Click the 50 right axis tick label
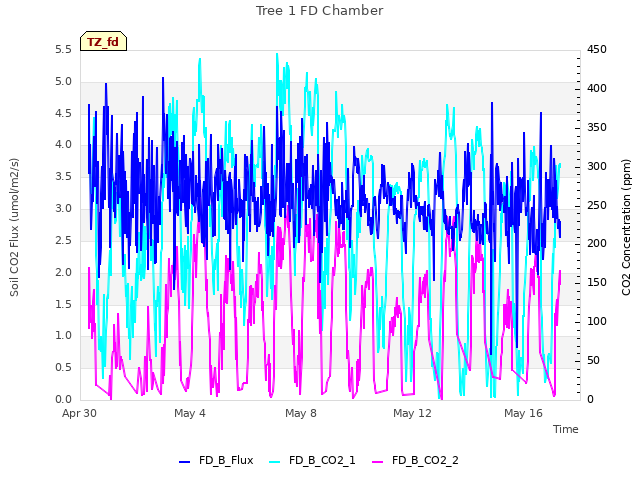Viewport: 640px width, 480px height. [593, 361]
